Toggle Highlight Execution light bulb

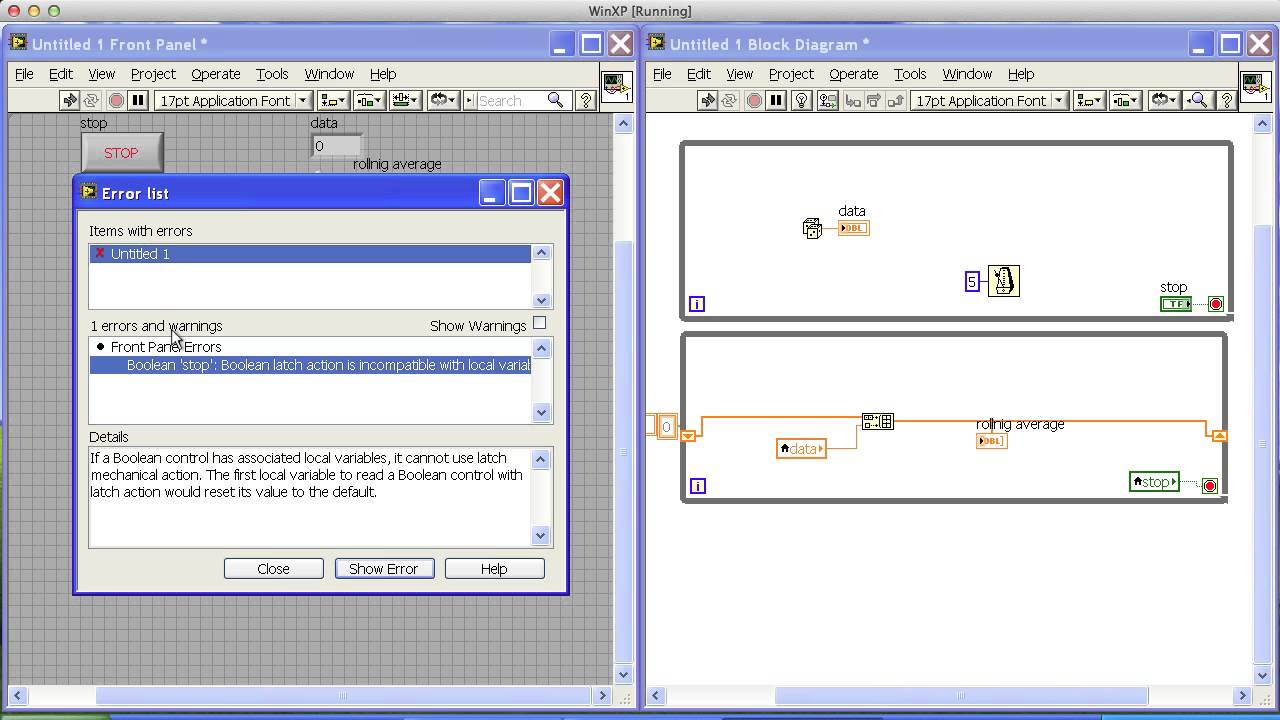[801, 100]
